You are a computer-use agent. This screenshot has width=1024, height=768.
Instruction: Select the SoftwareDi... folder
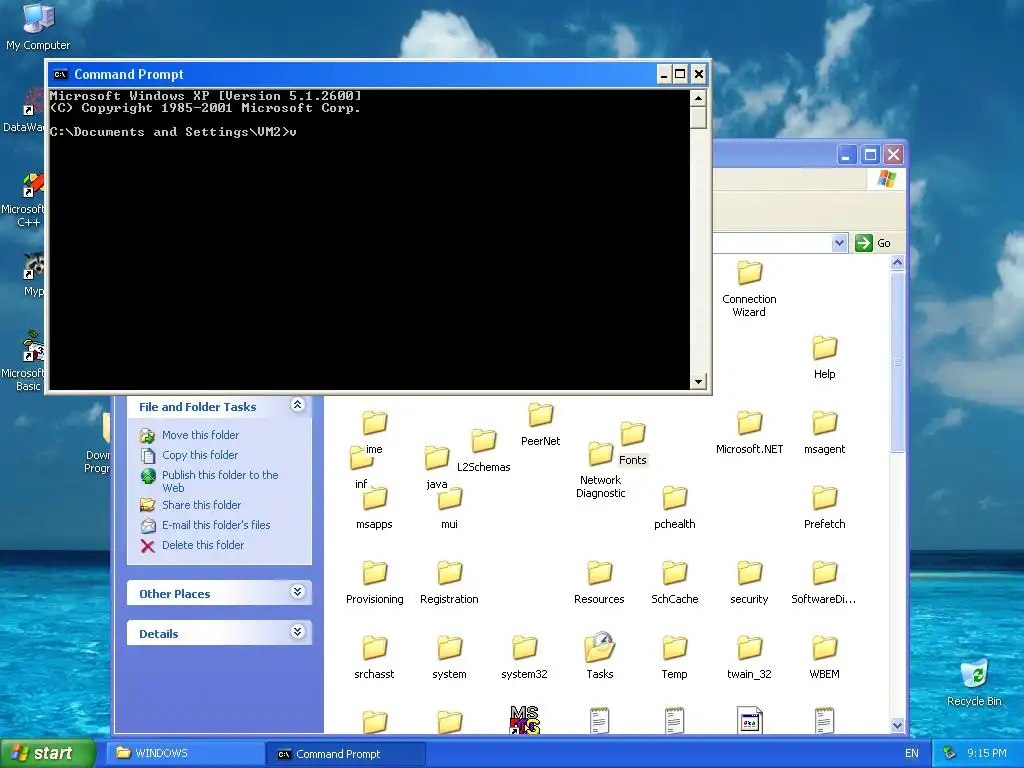(824, 583)
